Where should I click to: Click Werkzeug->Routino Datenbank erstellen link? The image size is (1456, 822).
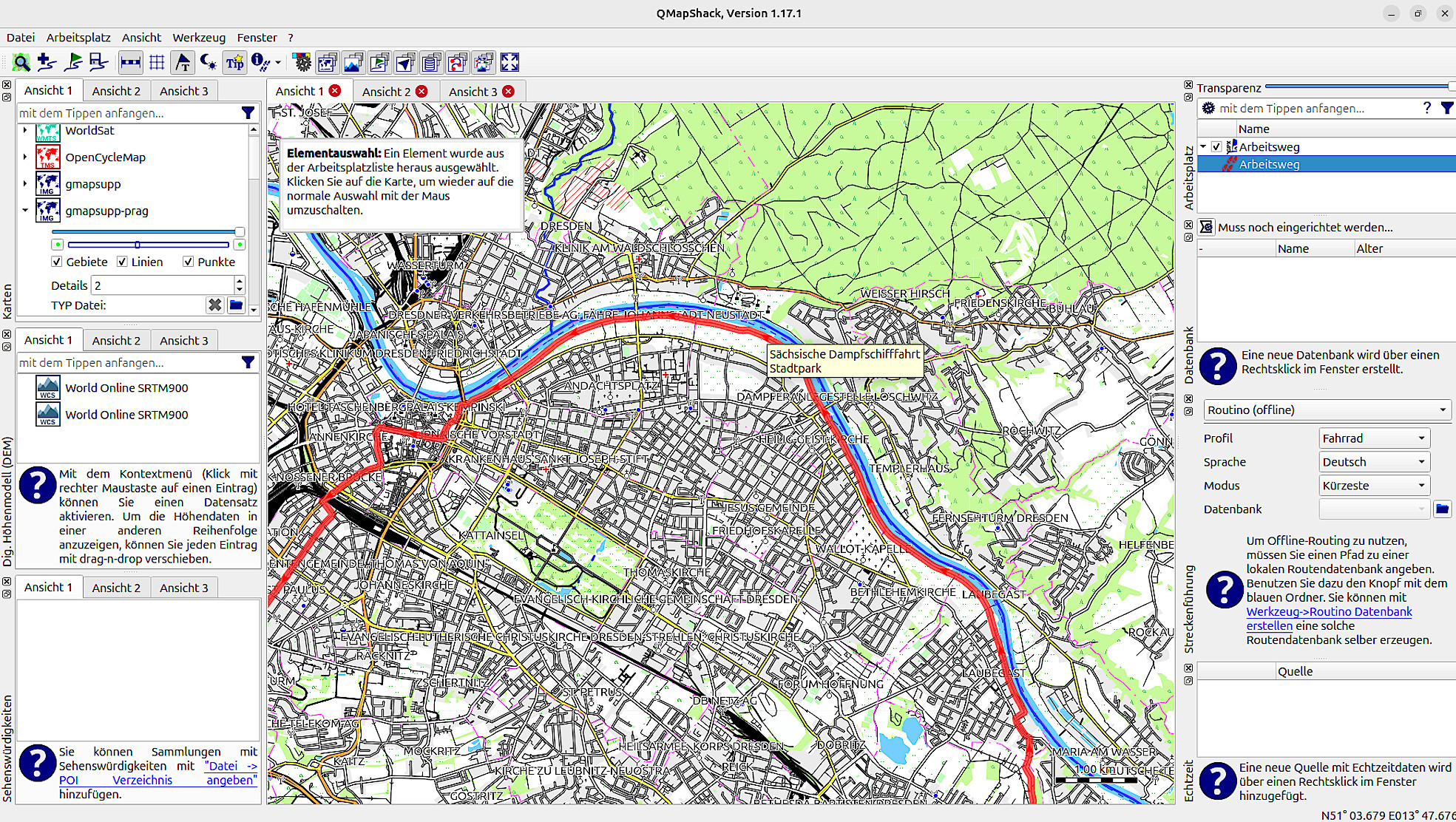1328,611
